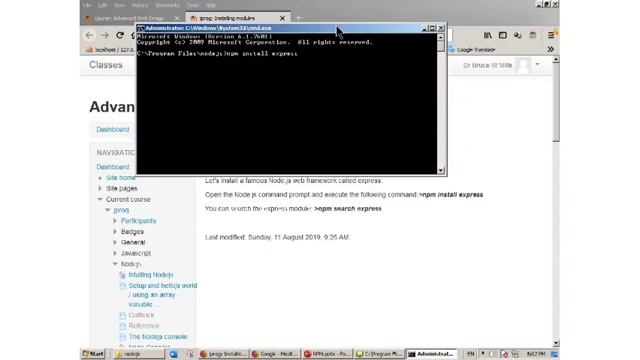This screenshot has height=360, width=640.
Task: Close the 'jprog: Installing modules' tab
Action: point(282,18)
